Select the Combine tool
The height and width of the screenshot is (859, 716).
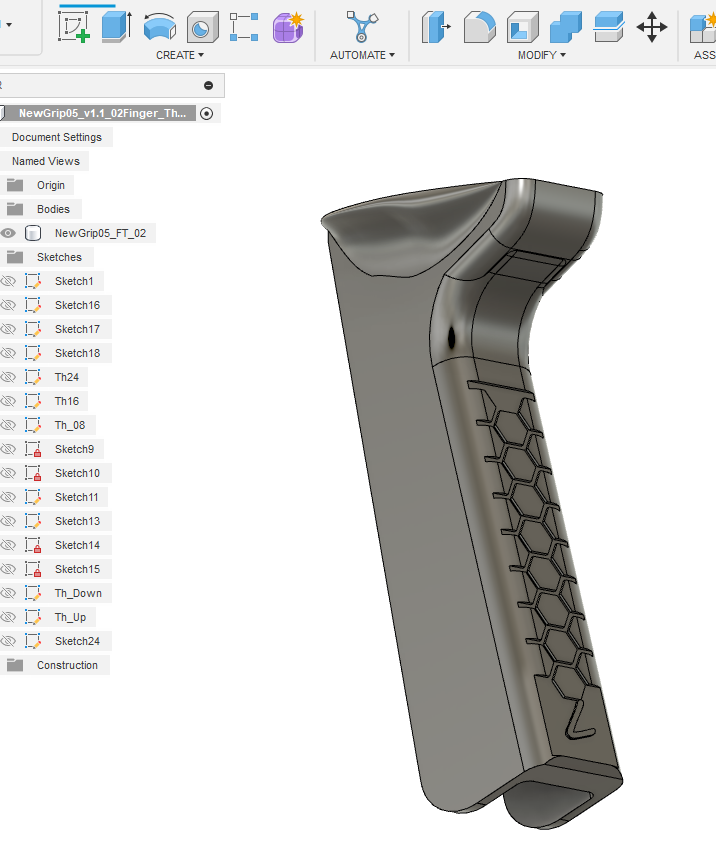click(565, 27)
